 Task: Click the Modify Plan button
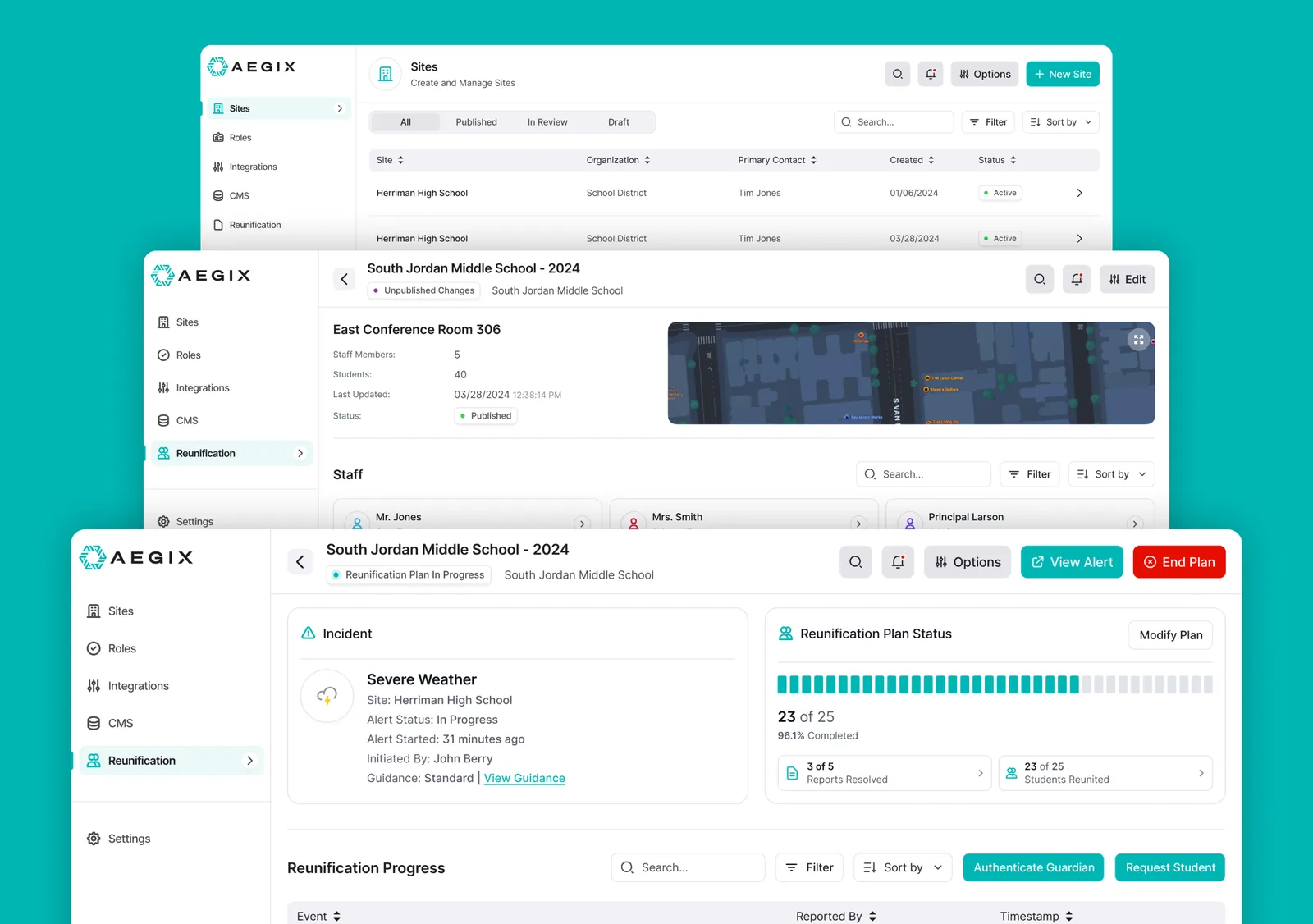tap(1171, 635)
